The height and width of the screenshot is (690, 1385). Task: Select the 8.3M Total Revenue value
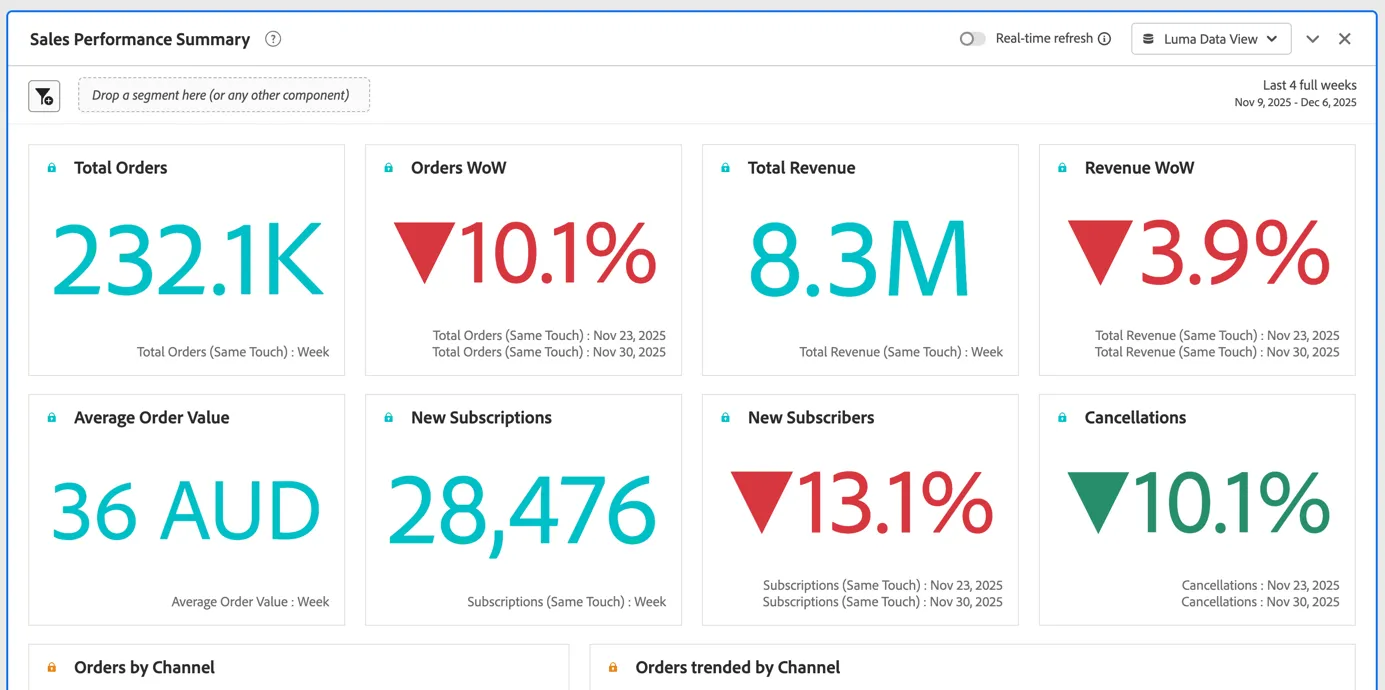click(859, 259)
